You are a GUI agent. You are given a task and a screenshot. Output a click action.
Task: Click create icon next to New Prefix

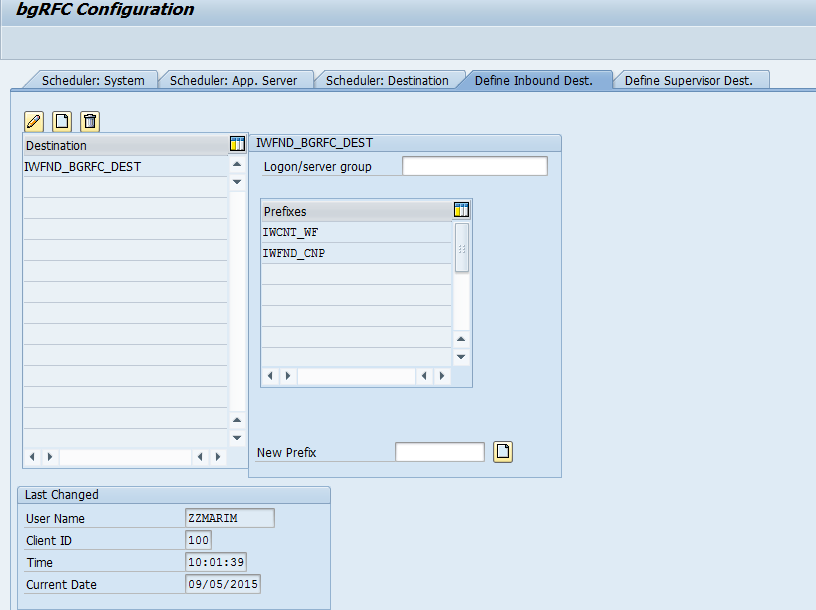[503, 452]
